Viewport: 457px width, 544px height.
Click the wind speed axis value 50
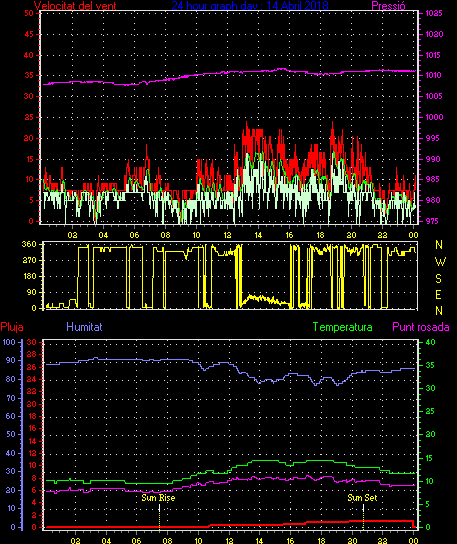[29, 14]
